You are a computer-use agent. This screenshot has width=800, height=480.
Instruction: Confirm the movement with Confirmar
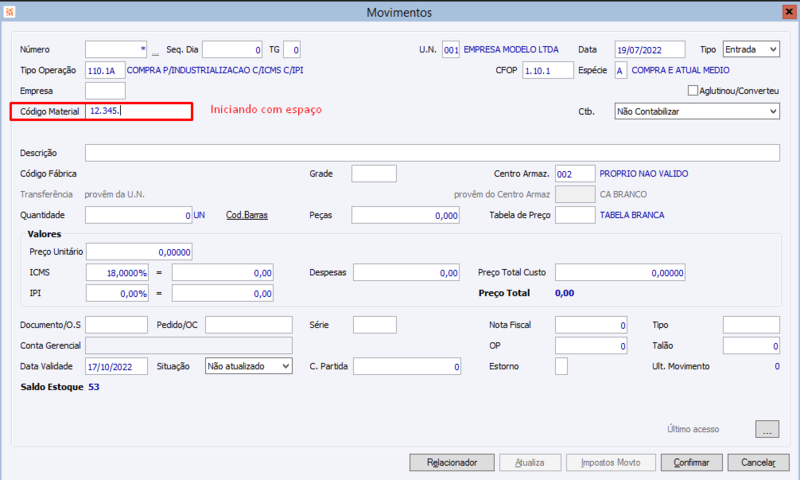691,463
